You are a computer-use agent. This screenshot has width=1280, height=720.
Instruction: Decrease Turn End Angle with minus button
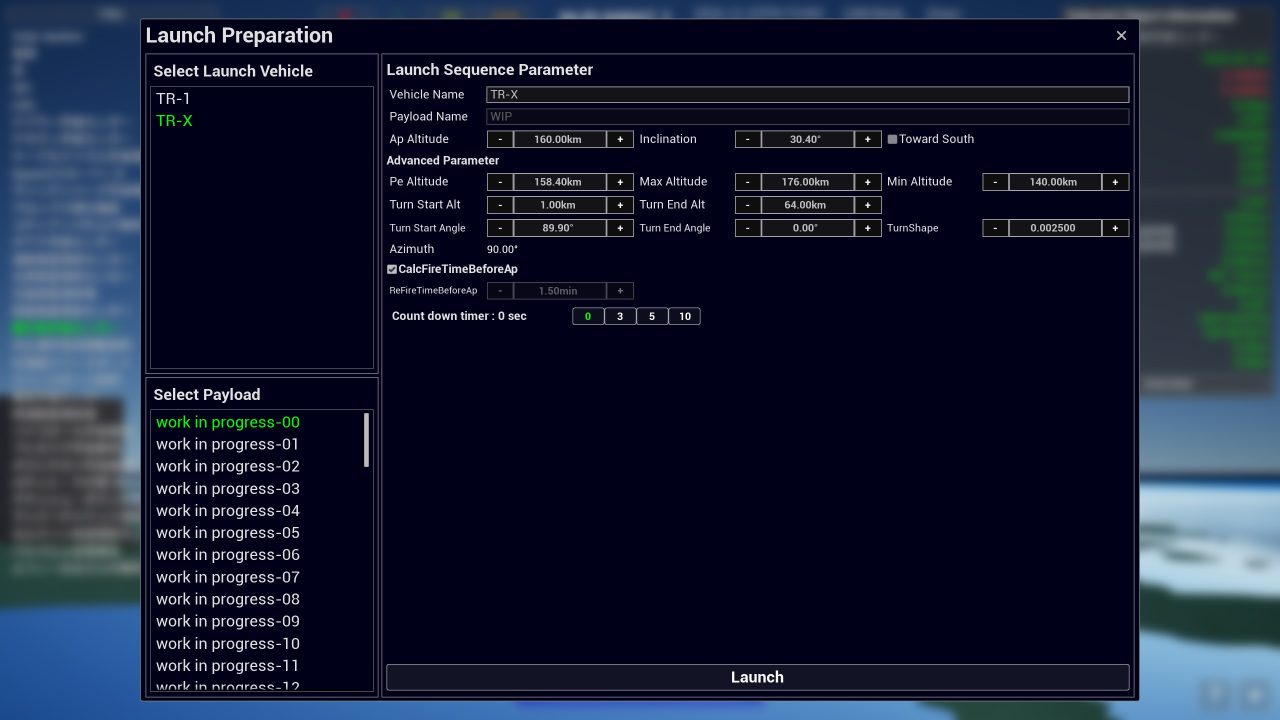pyautogui.click(x=748, y=228)
